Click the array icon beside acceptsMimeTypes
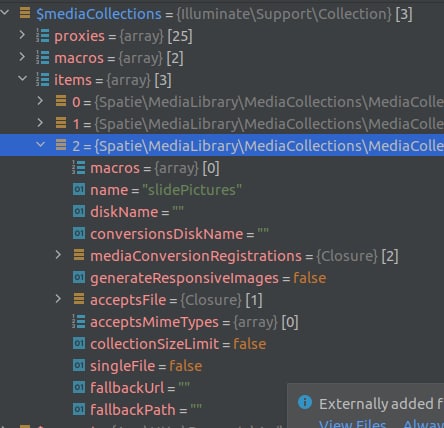 pos(79,321)
